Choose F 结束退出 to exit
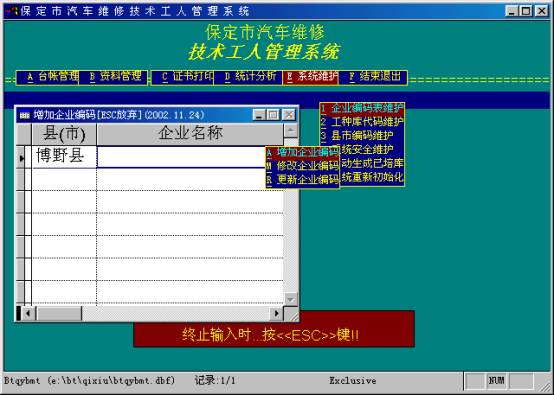 373,77
